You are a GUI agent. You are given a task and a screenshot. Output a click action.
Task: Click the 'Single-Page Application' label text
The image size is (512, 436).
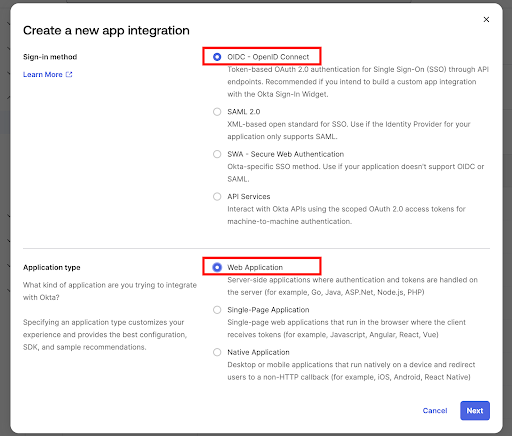tap(268, 310)
